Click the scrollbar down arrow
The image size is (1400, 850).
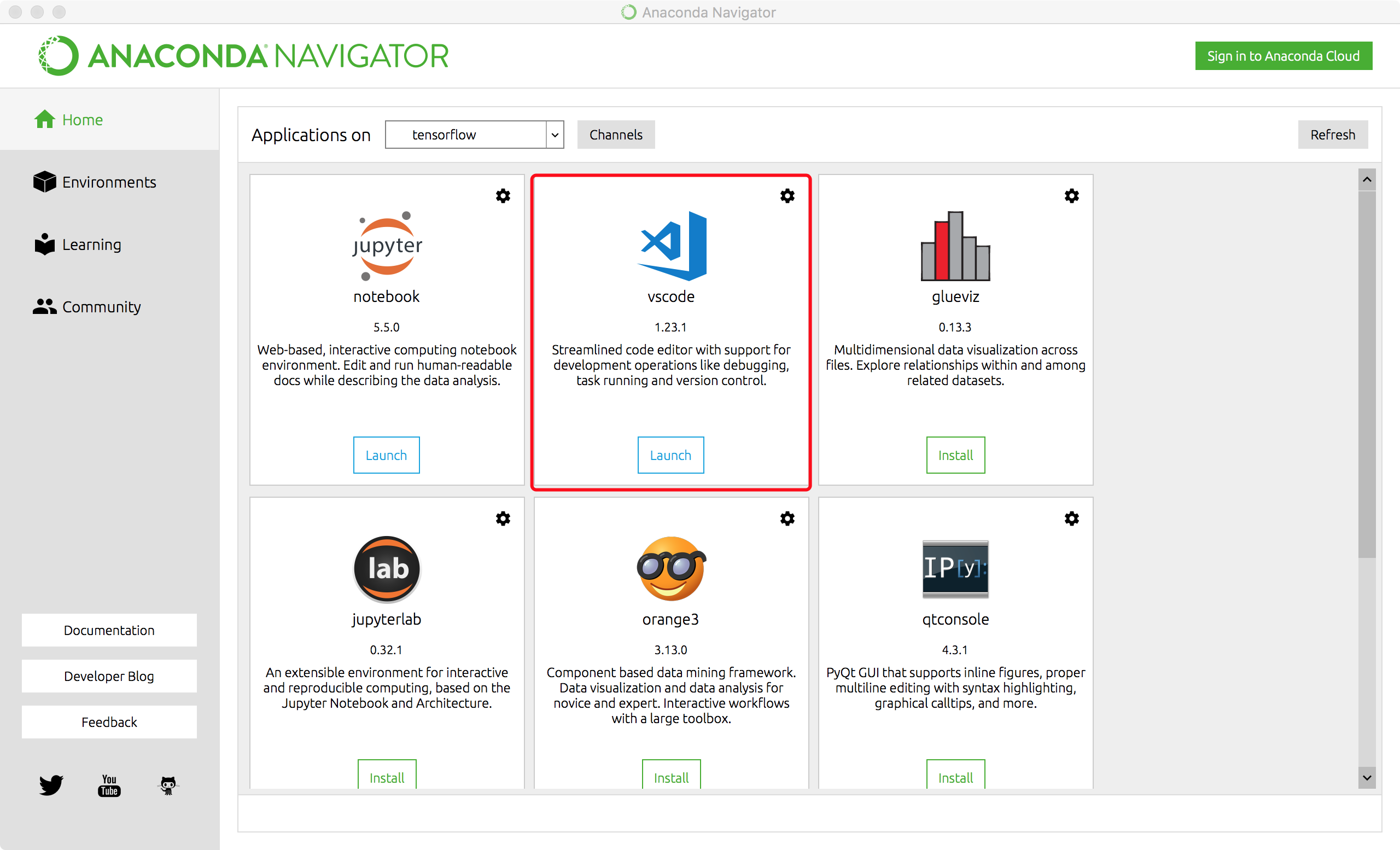coord(1367,777)
